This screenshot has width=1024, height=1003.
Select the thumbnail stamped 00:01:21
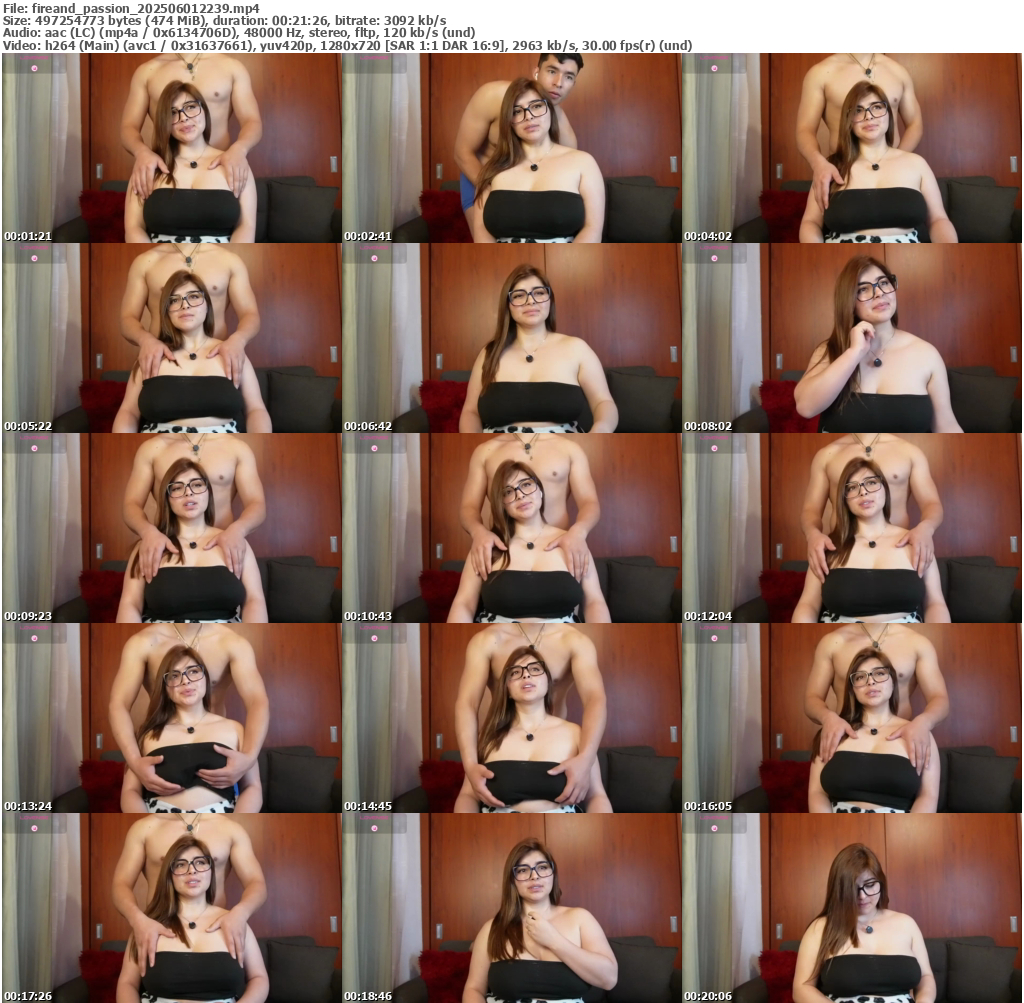[x=172, y=148]
